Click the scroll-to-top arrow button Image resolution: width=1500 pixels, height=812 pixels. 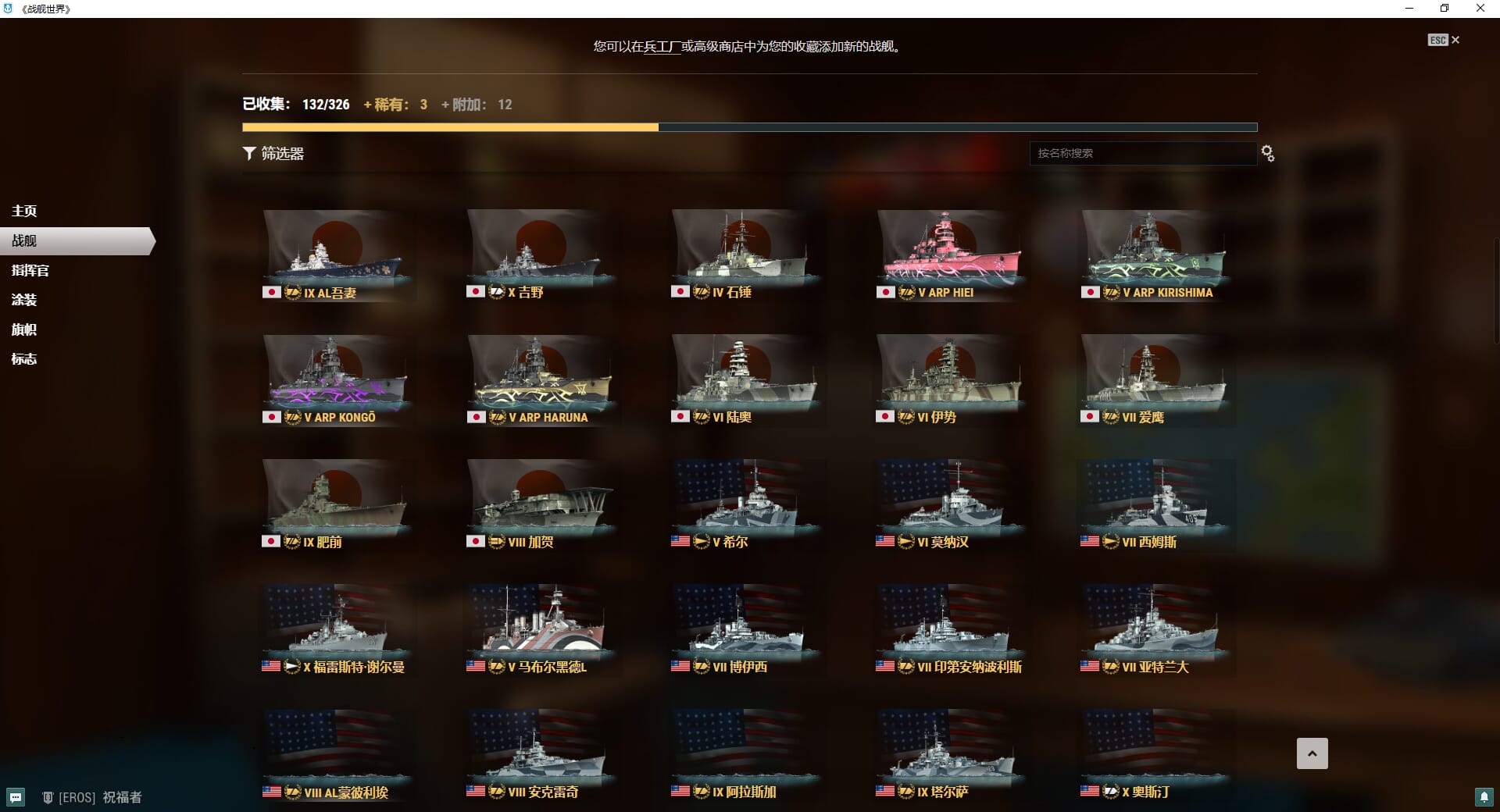[1312, 753]
